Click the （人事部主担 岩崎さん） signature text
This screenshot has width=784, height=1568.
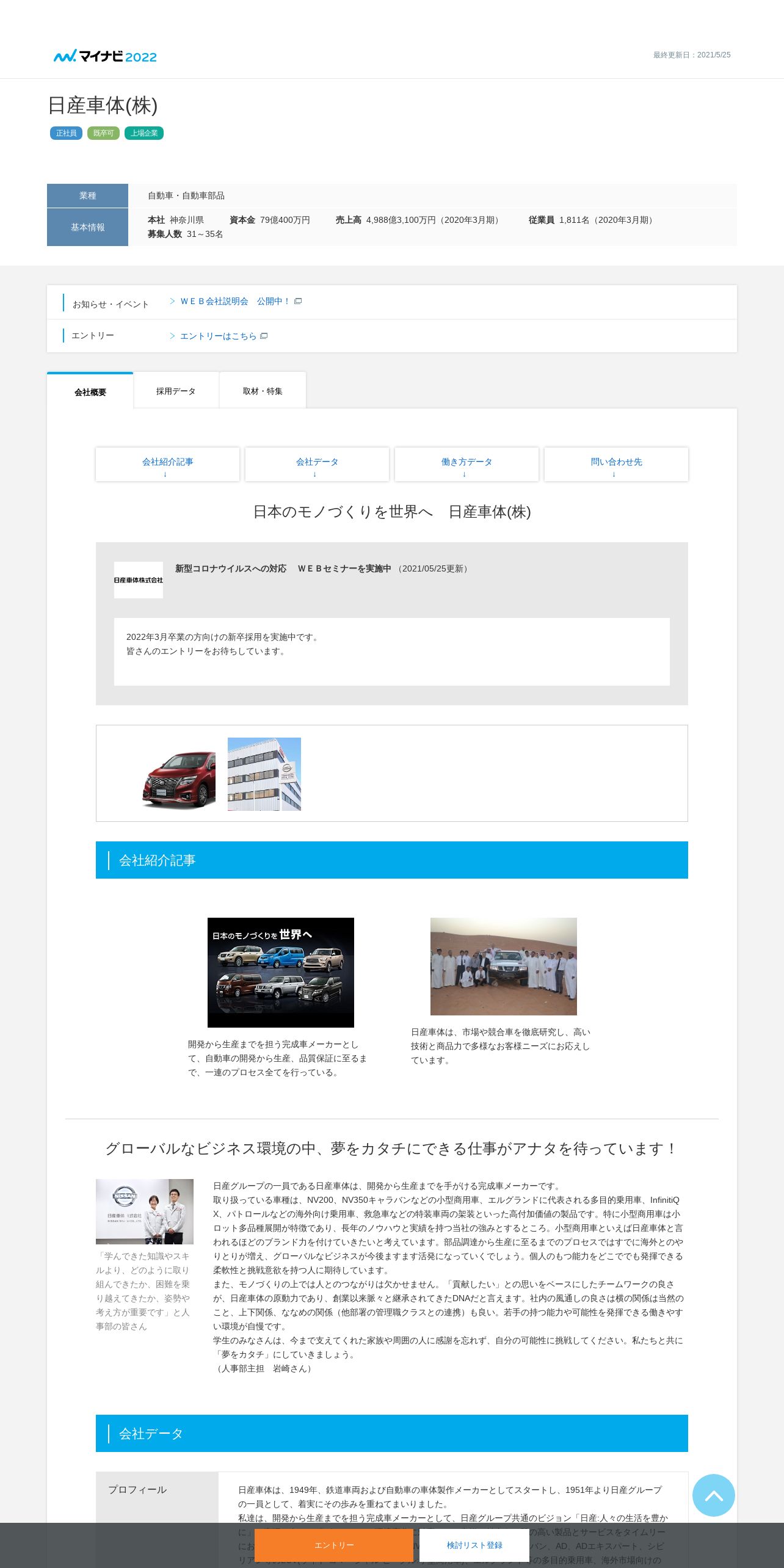click(x=264, y=1368)
